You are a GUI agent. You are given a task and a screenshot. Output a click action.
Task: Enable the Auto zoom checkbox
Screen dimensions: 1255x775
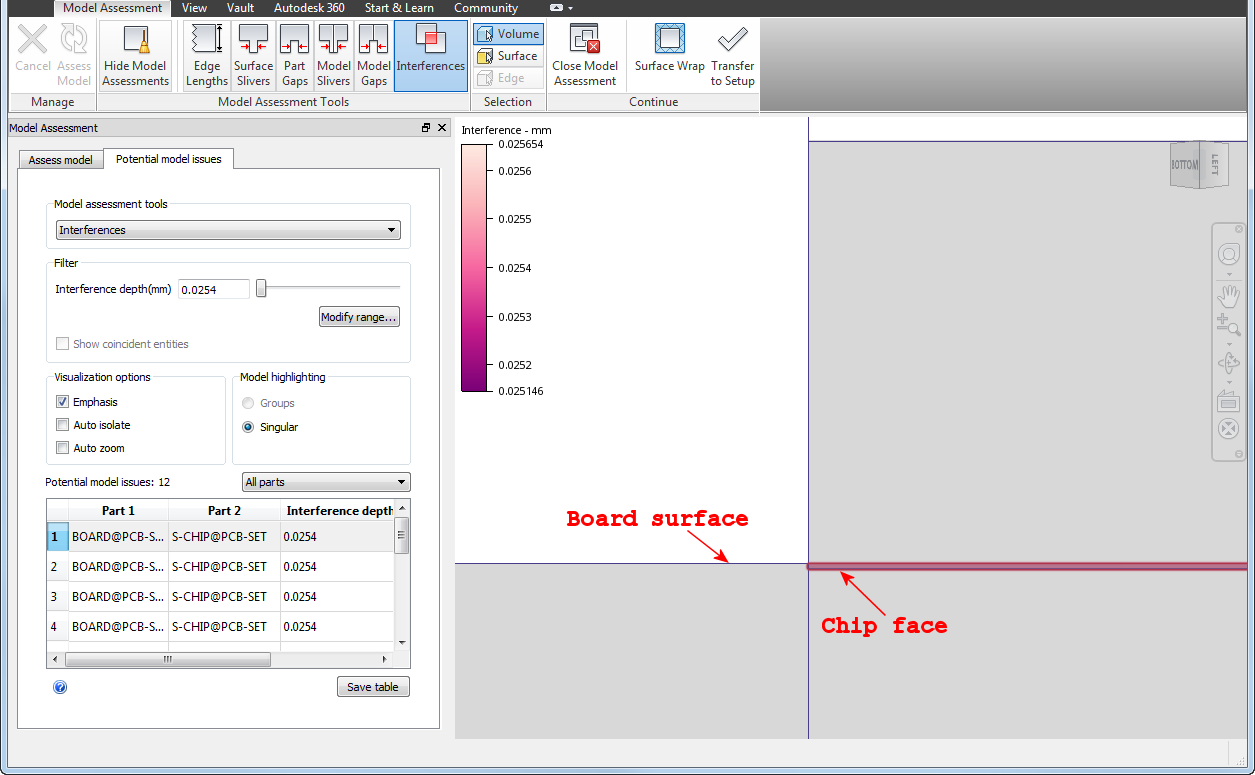62,448
